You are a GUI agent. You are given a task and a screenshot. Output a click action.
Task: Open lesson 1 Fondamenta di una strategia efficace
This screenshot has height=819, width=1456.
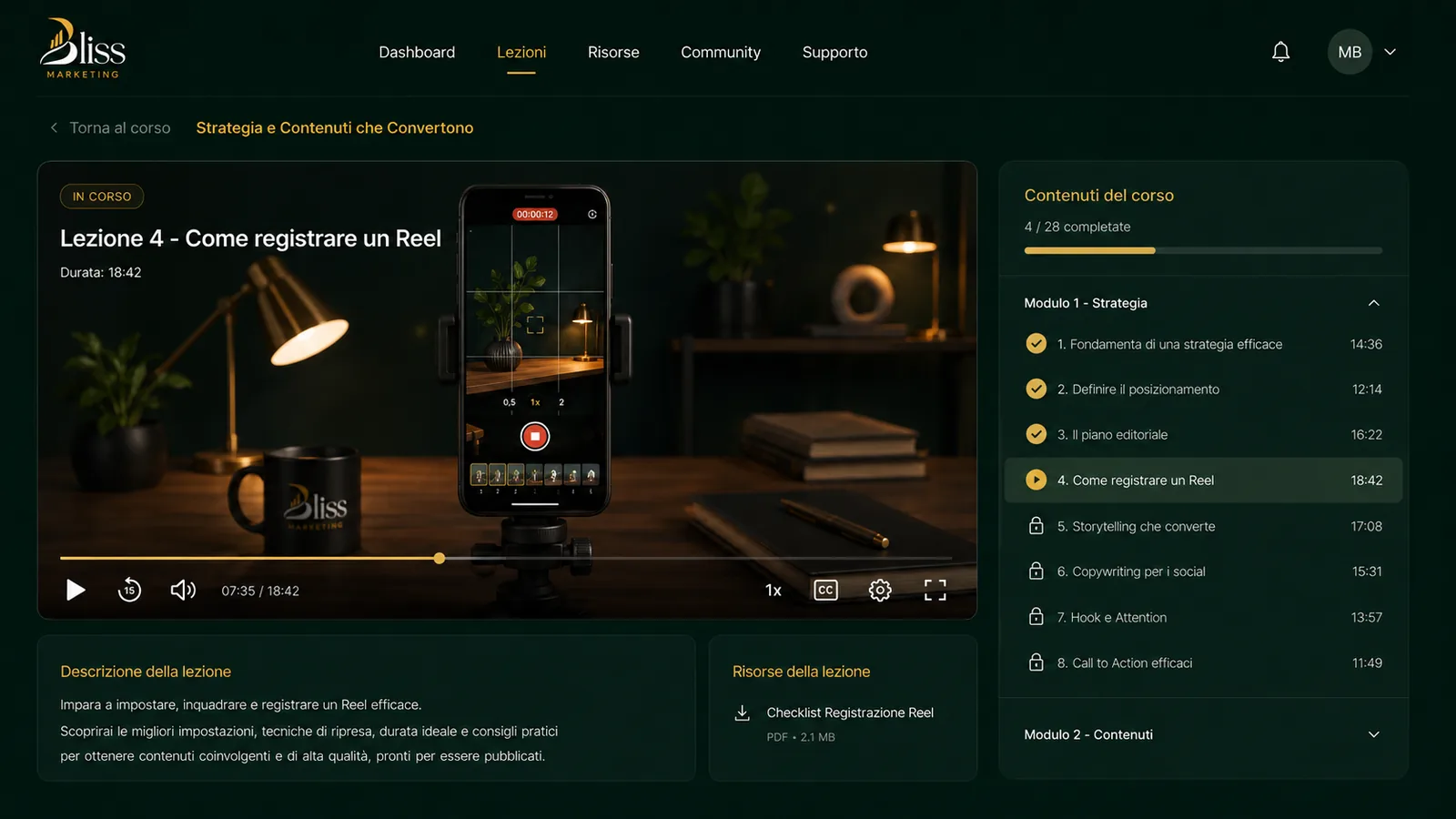pos(1203,344)
